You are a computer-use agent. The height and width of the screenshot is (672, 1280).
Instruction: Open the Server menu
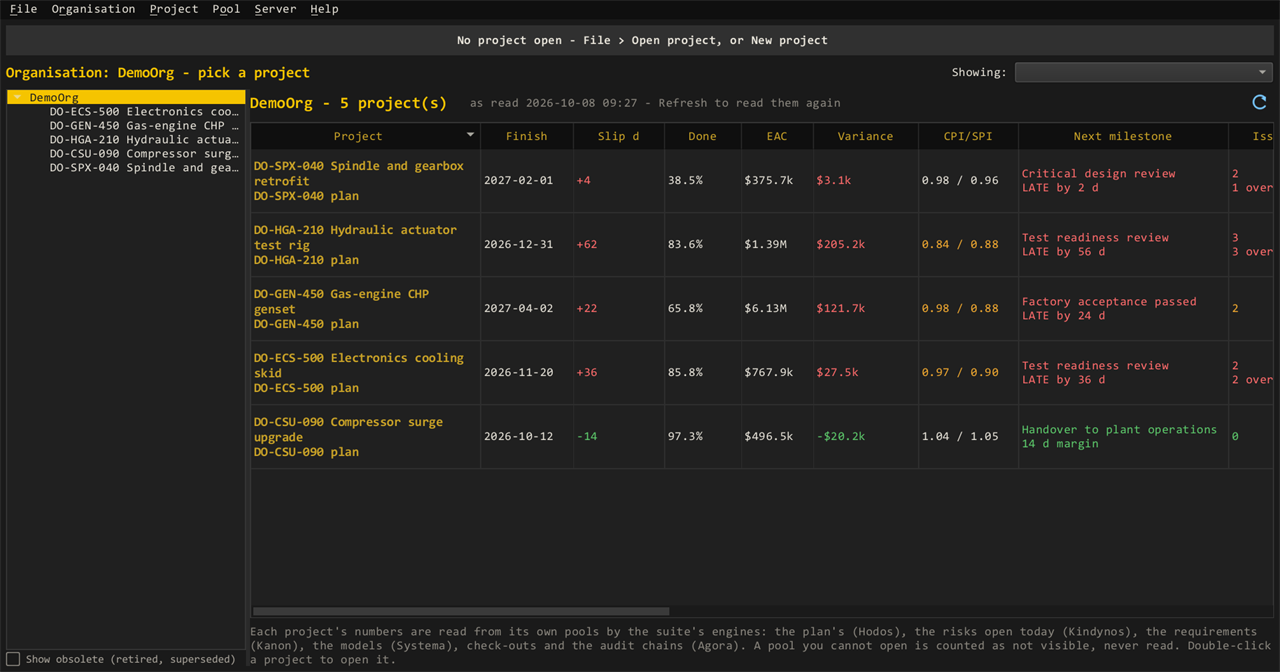coord(275,9)
